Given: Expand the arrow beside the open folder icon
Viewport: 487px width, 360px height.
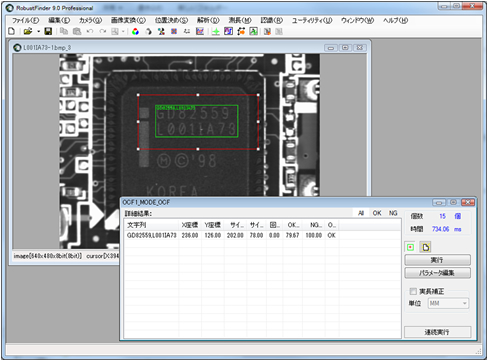Looking at the screenshot, I should [x=38, y=31].
